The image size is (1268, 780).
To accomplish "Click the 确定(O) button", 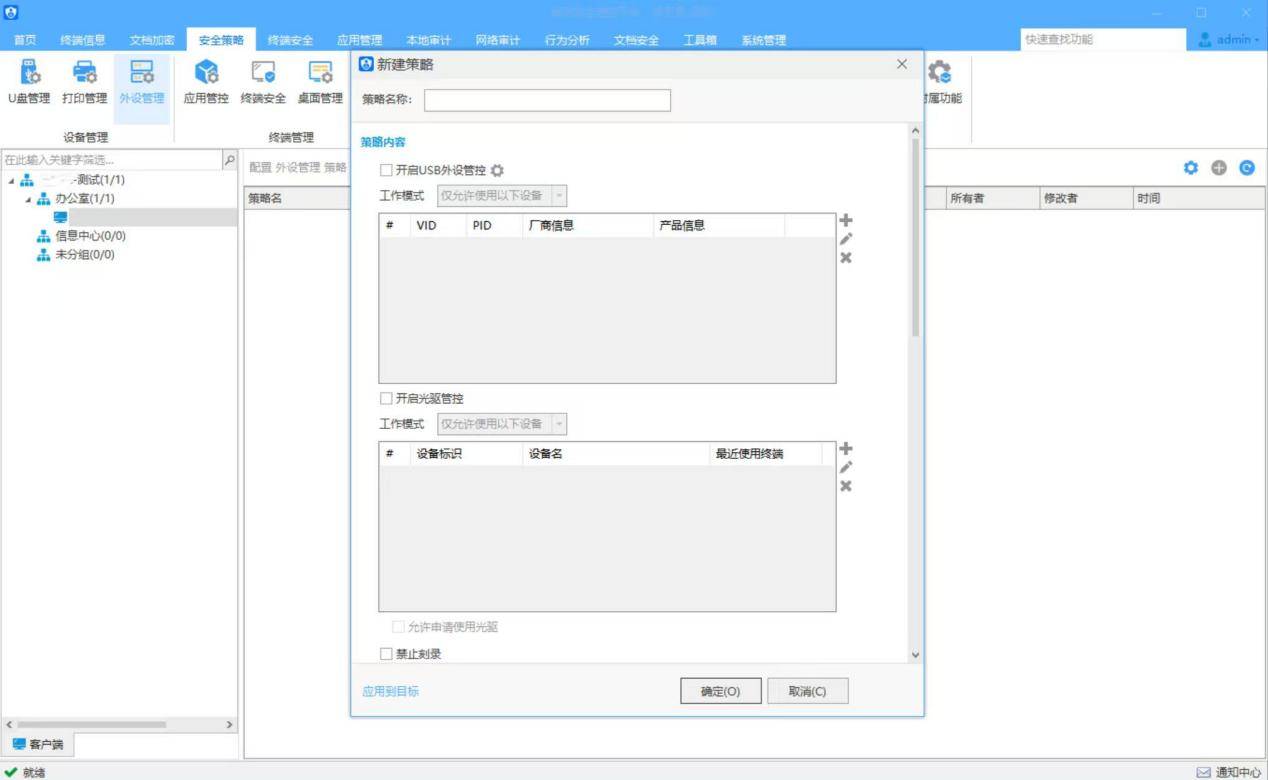I will tap(720, 691).
